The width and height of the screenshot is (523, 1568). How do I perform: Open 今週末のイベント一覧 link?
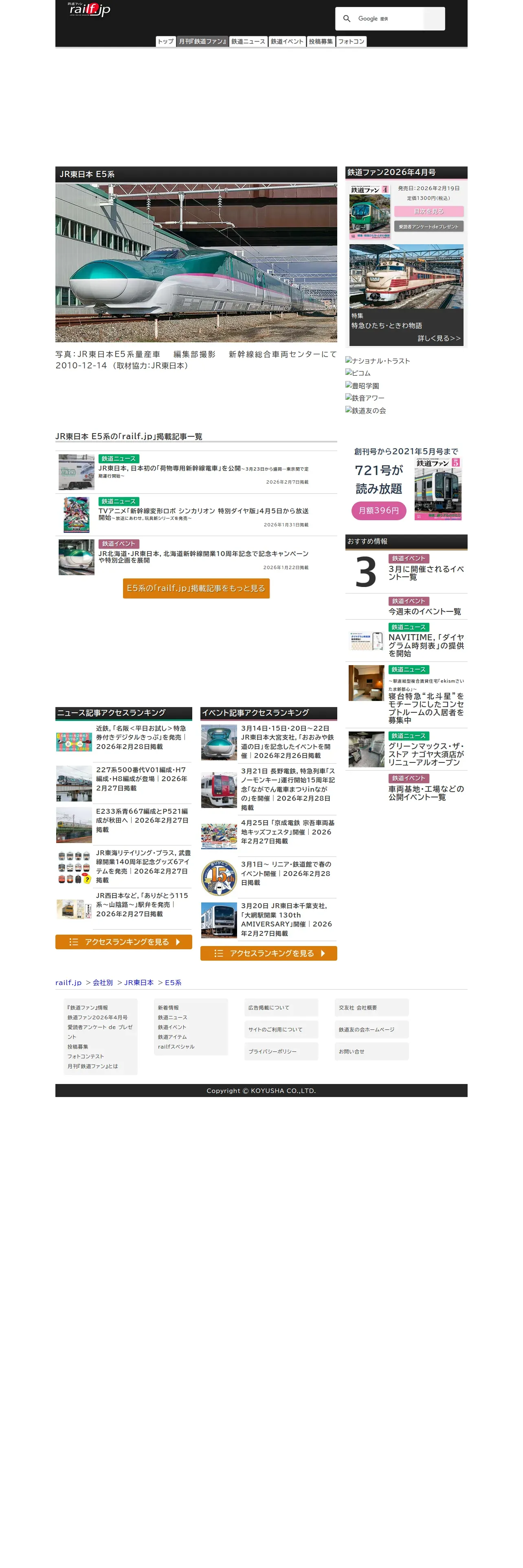pyautogui.click(x=424, y=611)
